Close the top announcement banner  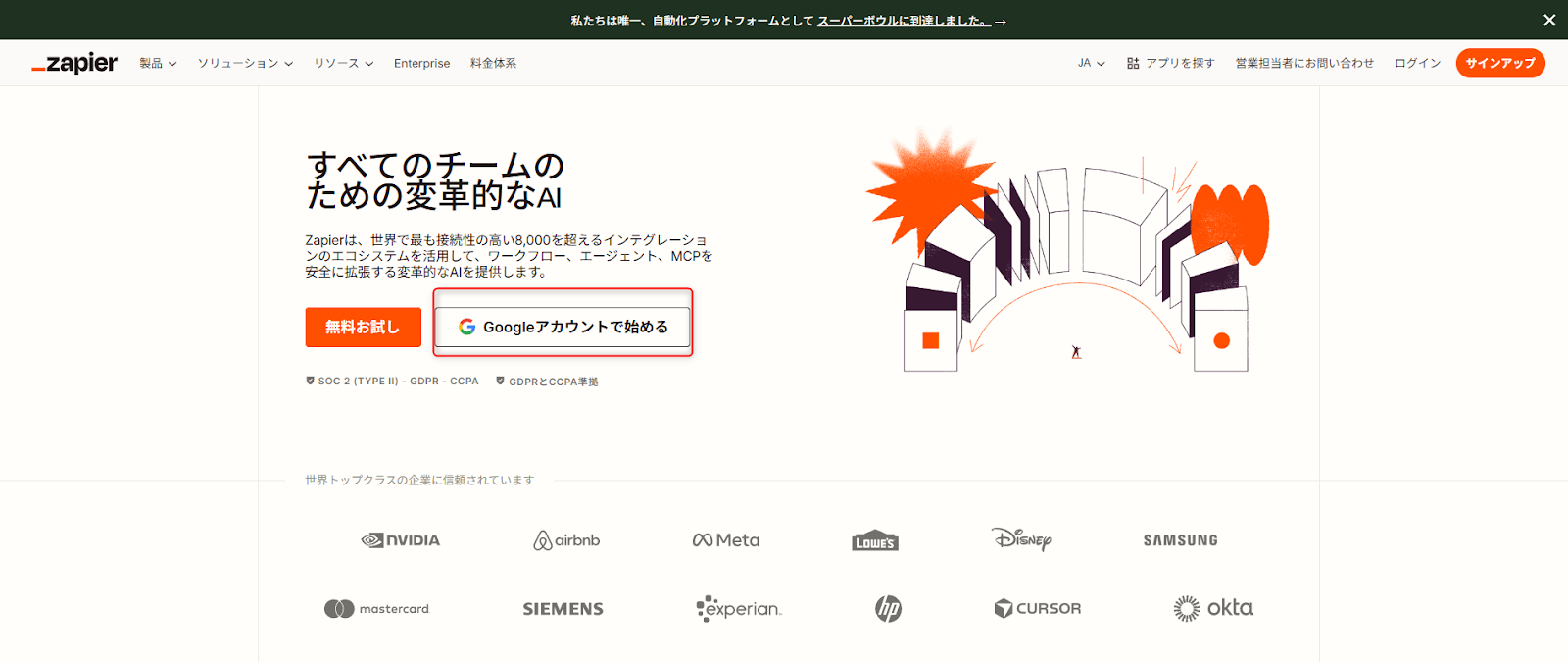[x=1549, y=20]
